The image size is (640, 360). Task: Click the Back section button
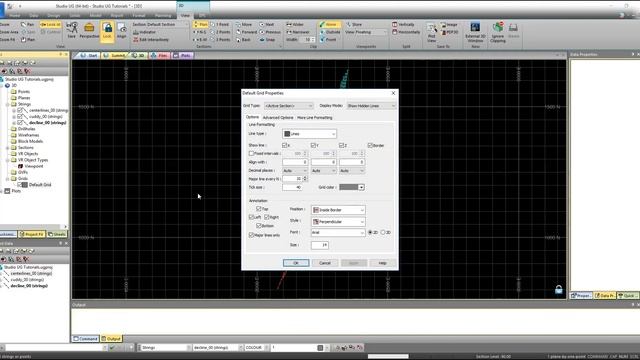pos(243,40)
